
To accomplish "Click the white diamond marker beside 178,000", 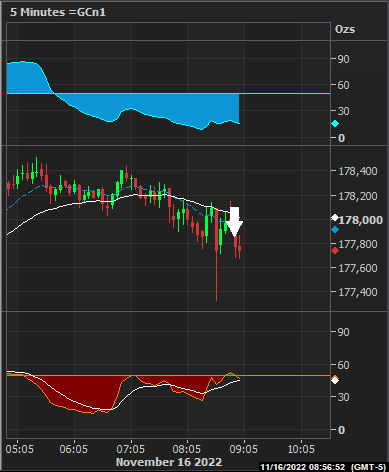I will click(x=335, y=218).
